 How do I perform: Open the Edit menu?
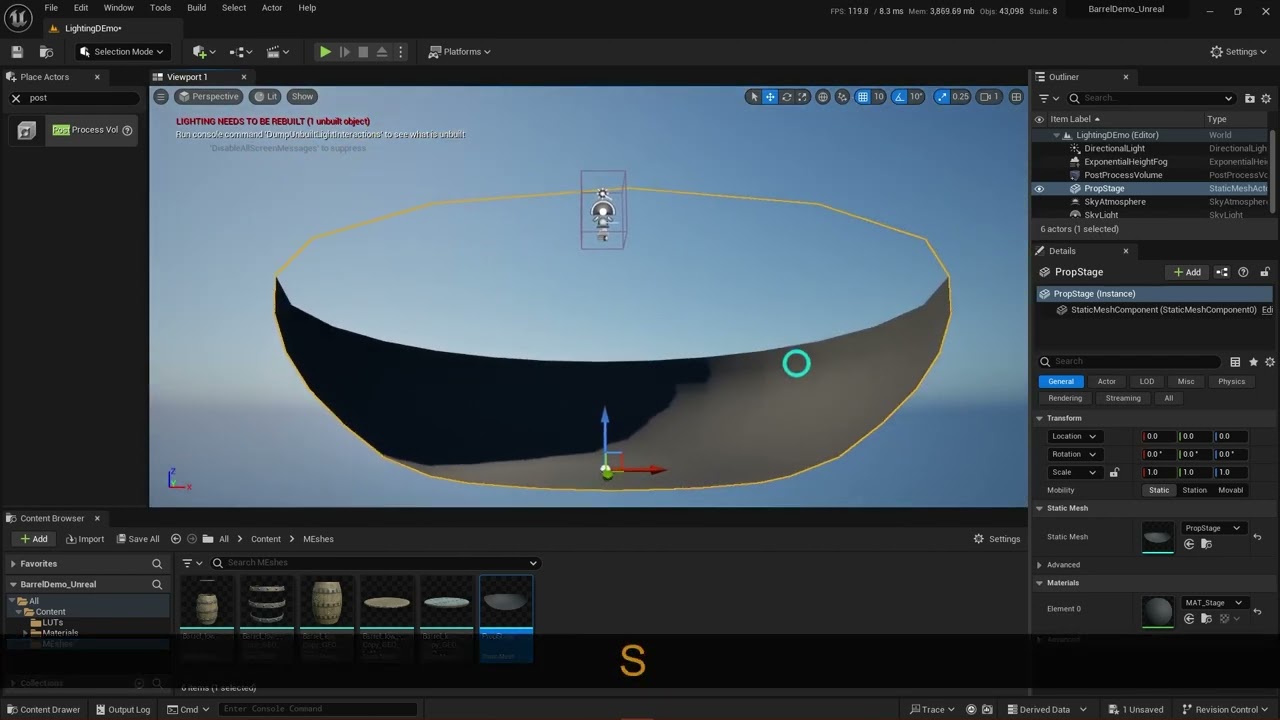(81, 8)
